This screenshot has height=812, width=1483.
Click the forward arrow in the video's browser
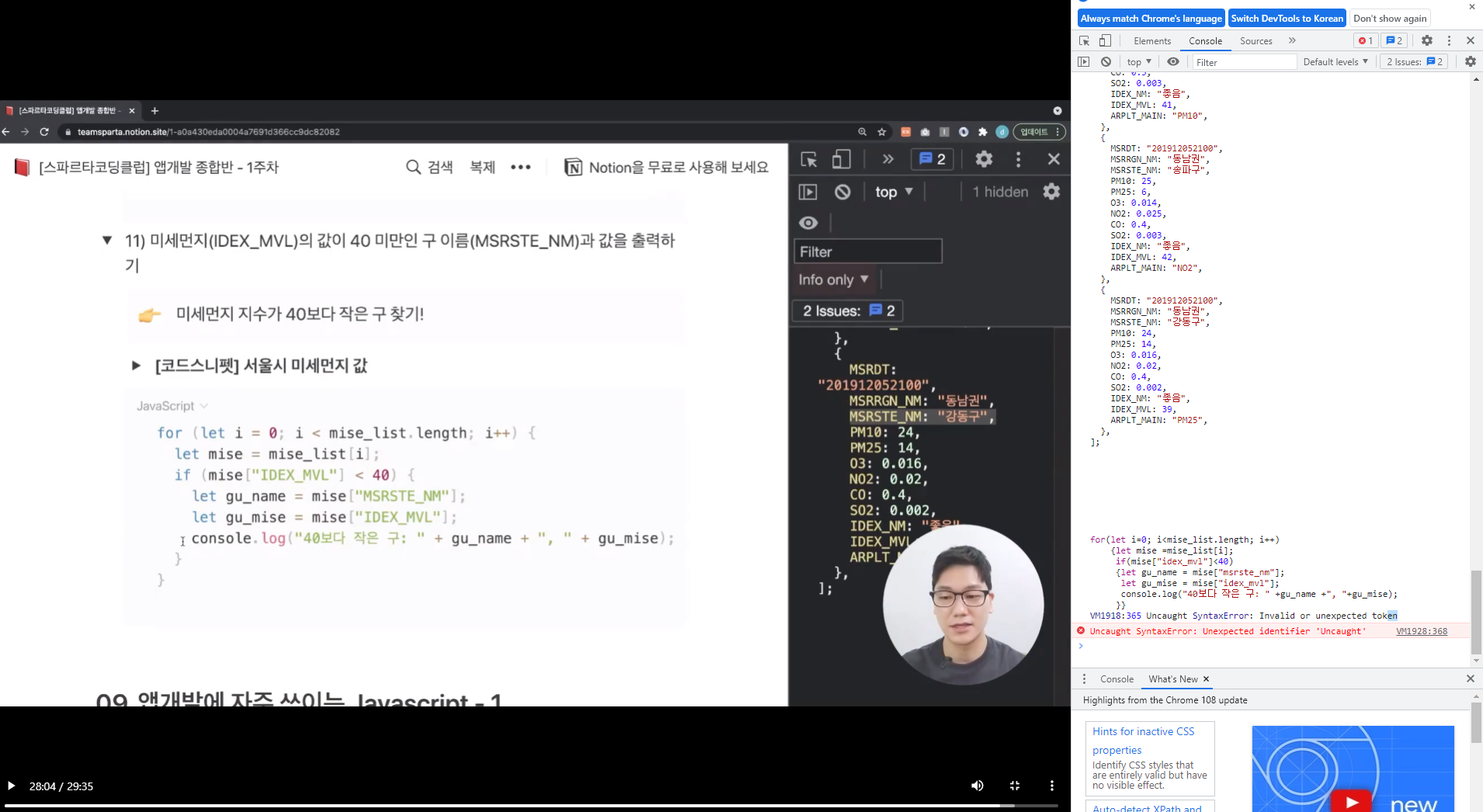25,132
